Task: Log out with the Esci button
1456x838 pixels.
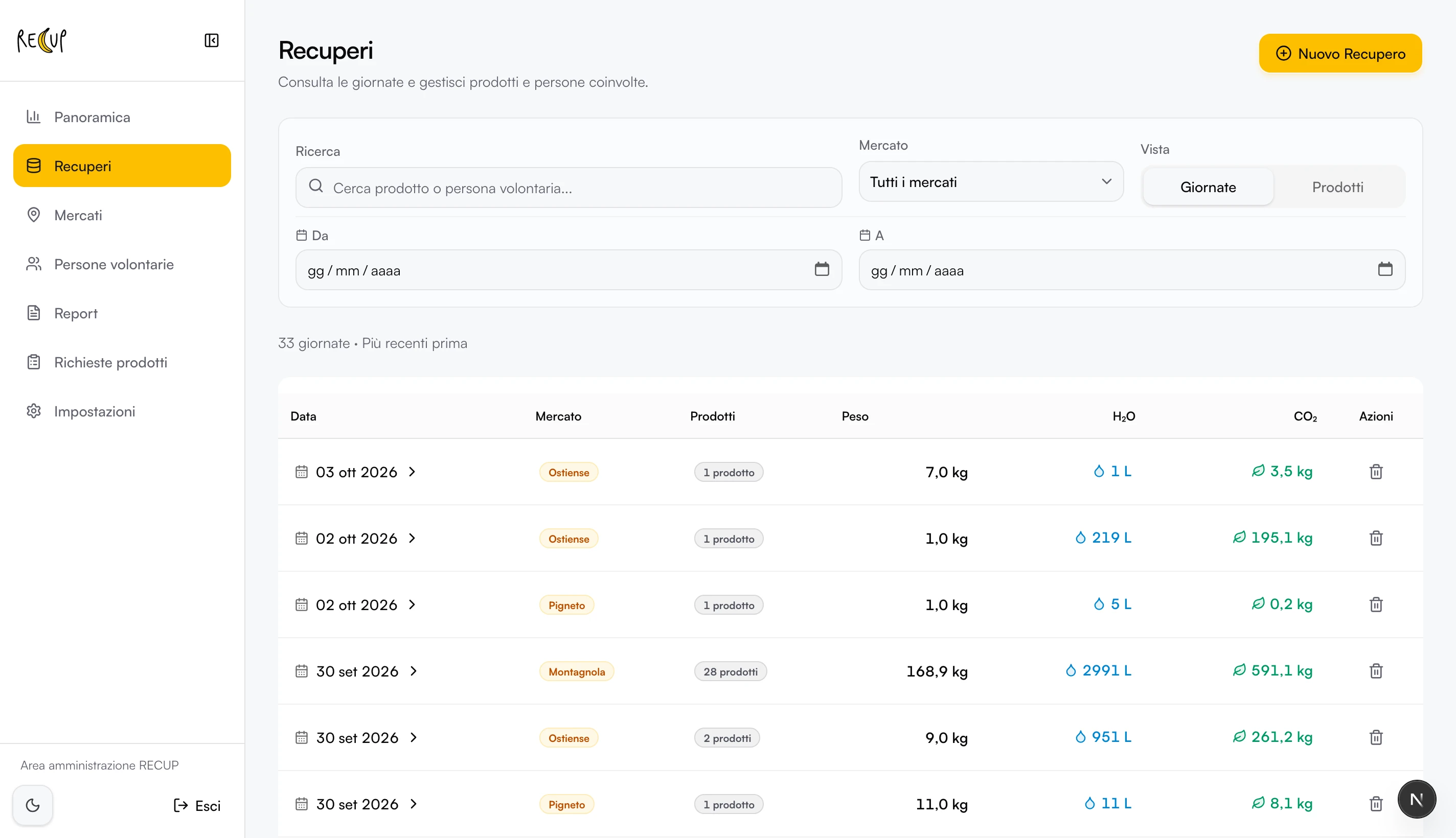Action: click(197, 805)
